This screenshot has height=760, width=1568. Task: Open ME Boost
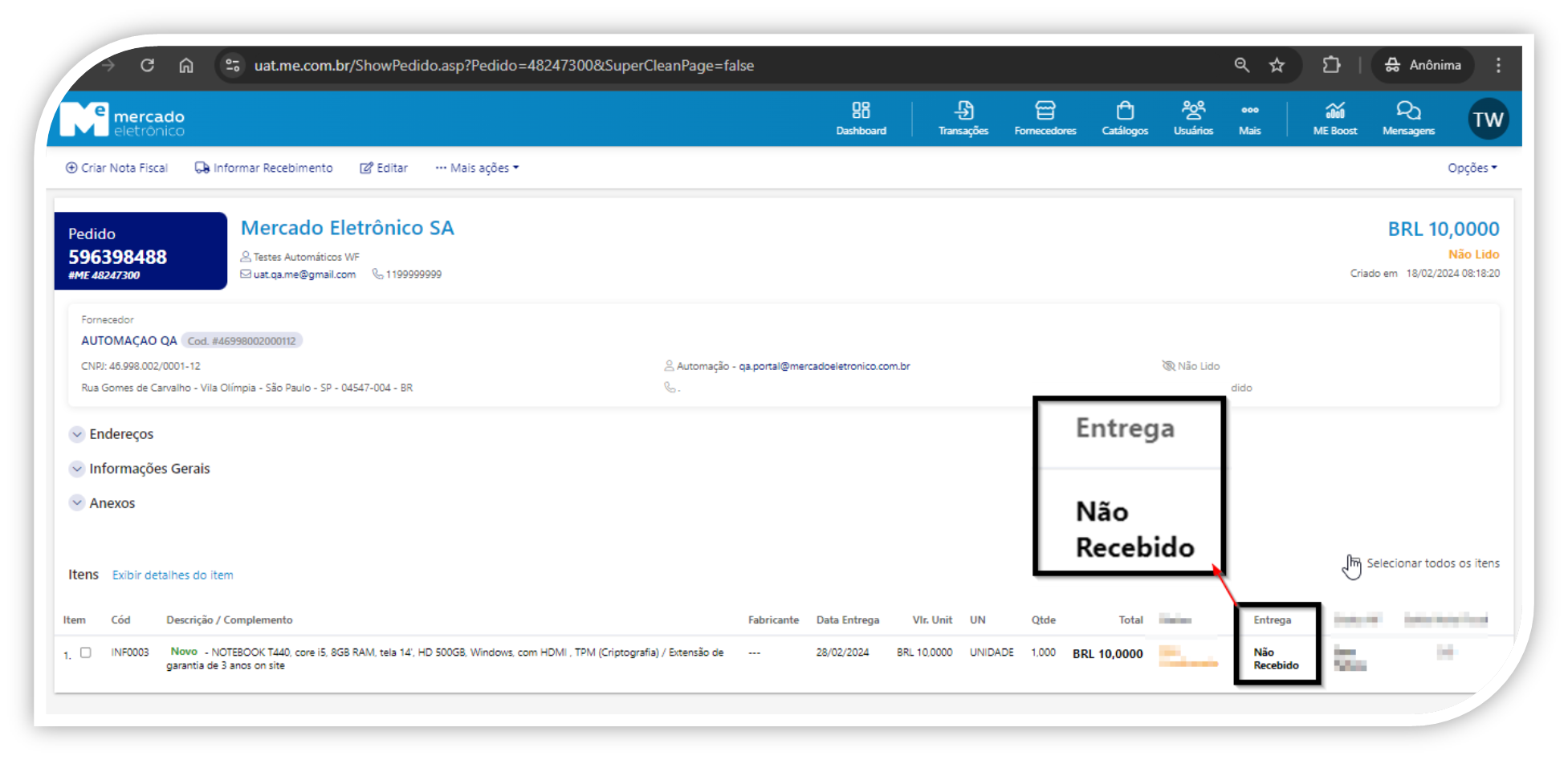click(x=1335, y=118)
